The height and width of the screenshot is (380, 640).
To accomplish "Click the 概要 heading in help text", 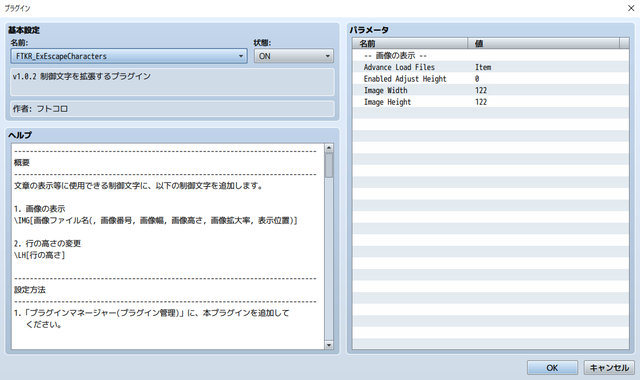I will pyautogui.click(x=22, y=162).
